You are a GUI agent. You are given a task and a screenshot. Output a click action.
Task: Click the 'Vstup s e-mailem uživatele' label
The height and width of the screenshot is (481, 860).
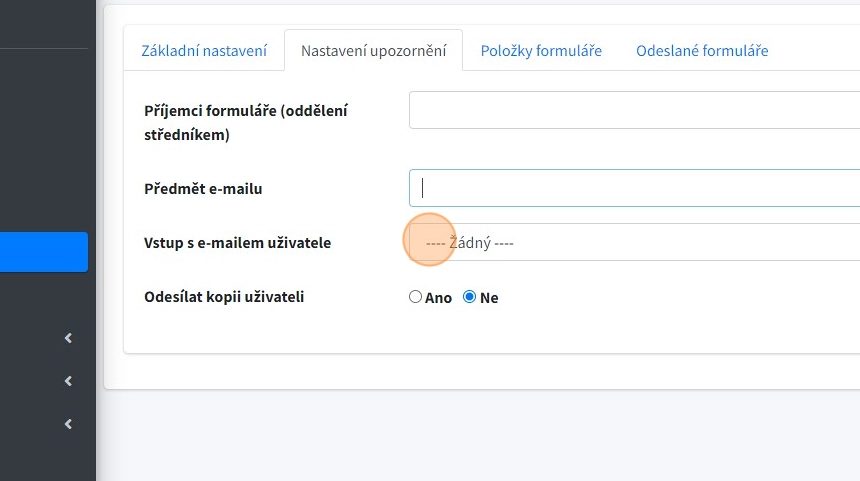238,242
